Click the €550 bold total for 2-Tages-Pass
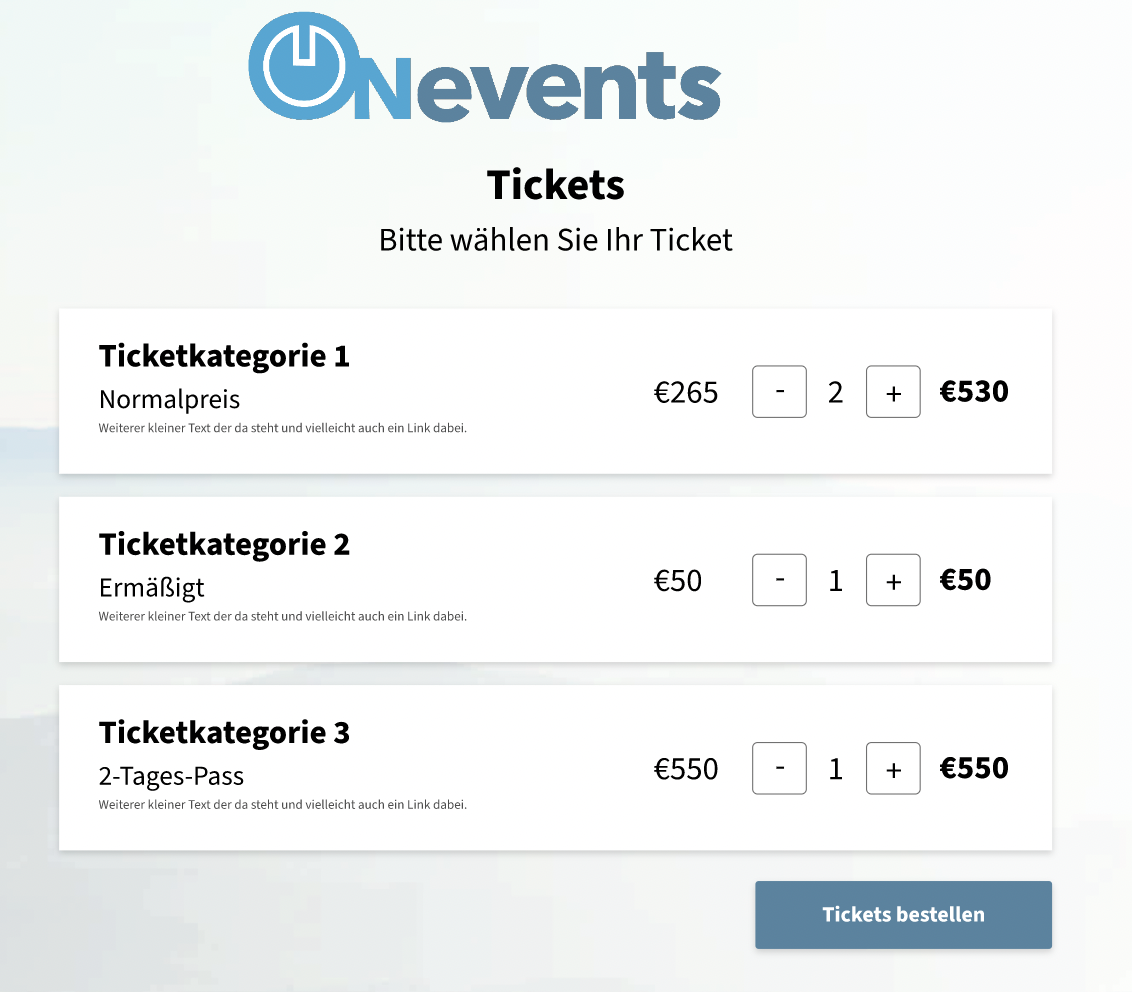 [x=973, y=768]
